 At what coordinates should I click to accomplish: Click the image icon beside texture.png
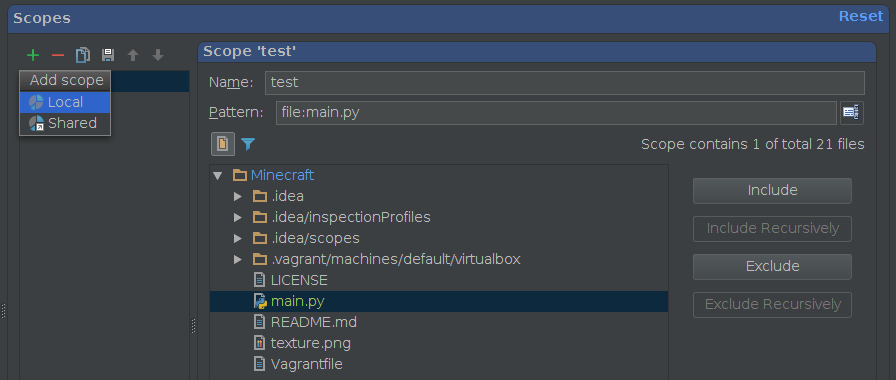tap(260, 343)
